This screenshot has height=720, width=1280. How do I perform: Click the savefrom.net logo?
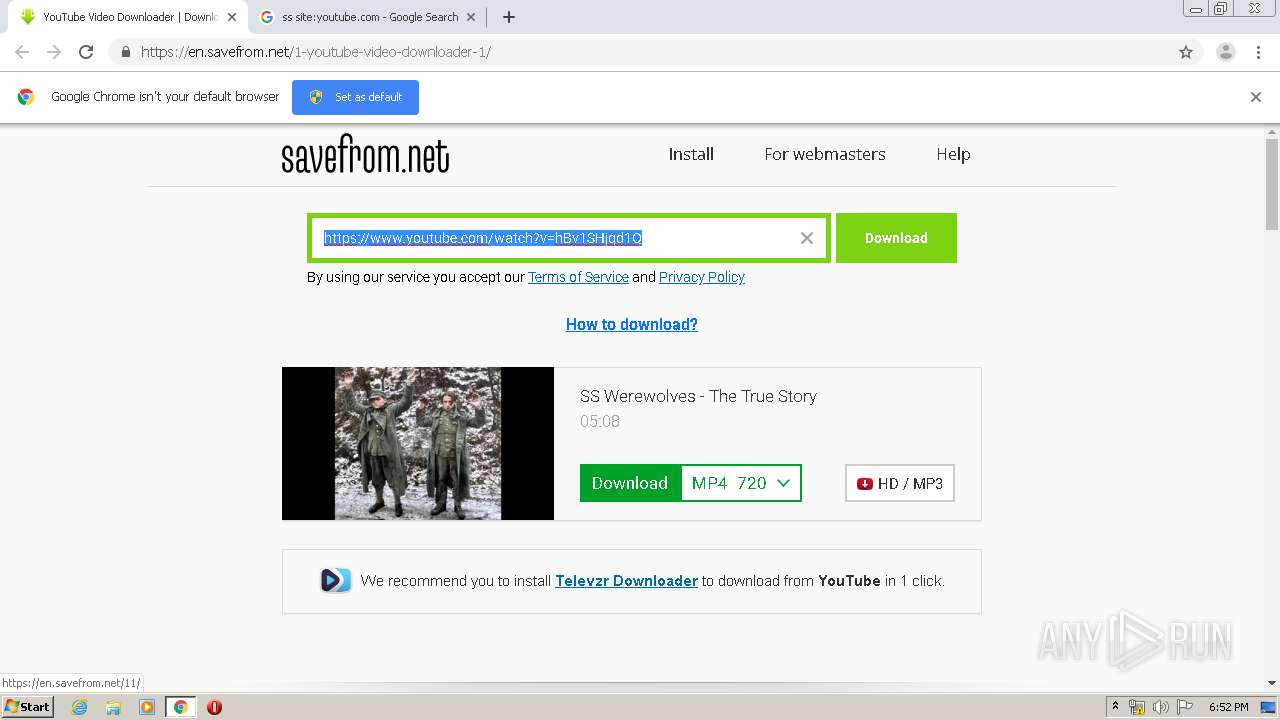coord(365,155)
